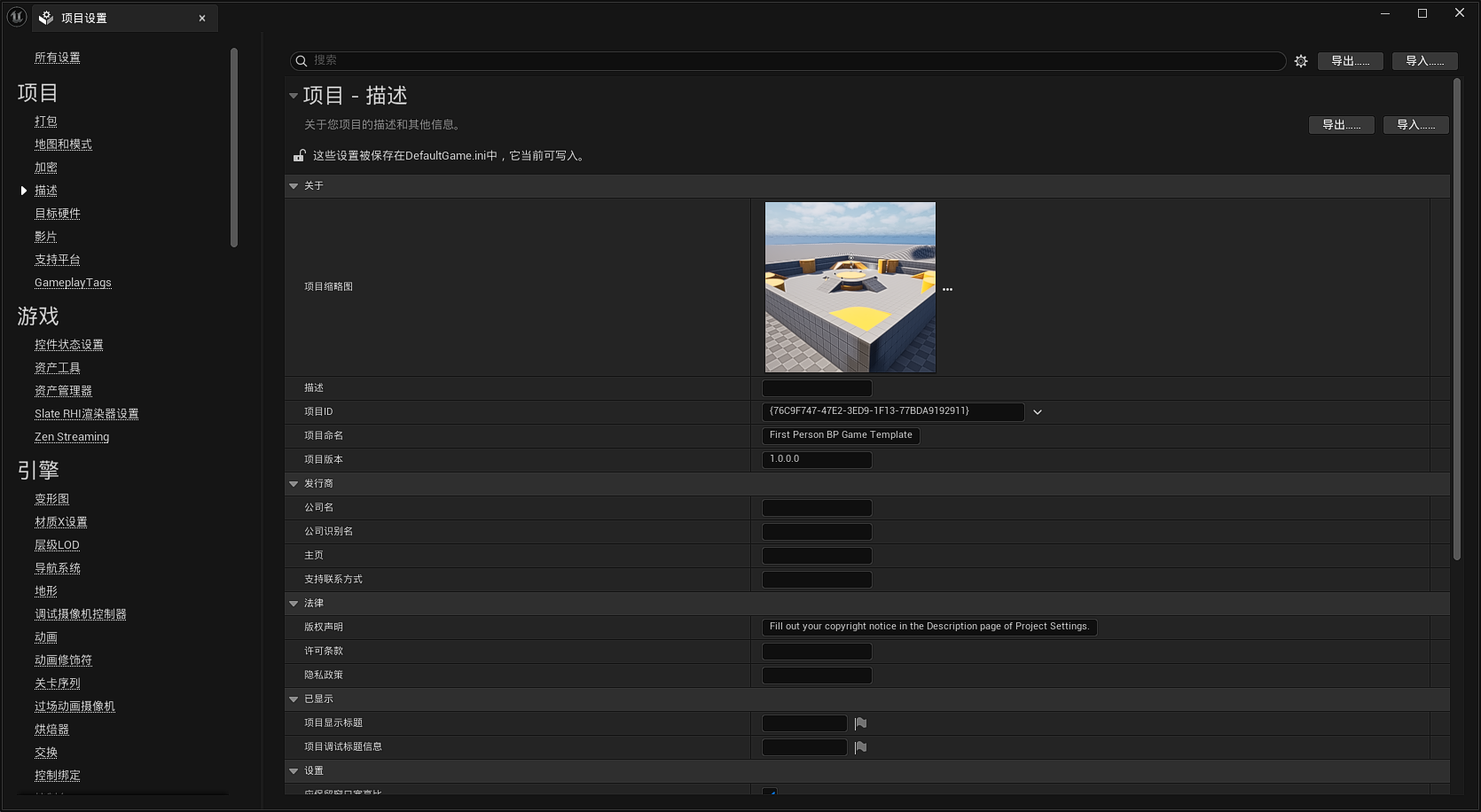
Task: Open 动画 settings
Action: (46, 637)
